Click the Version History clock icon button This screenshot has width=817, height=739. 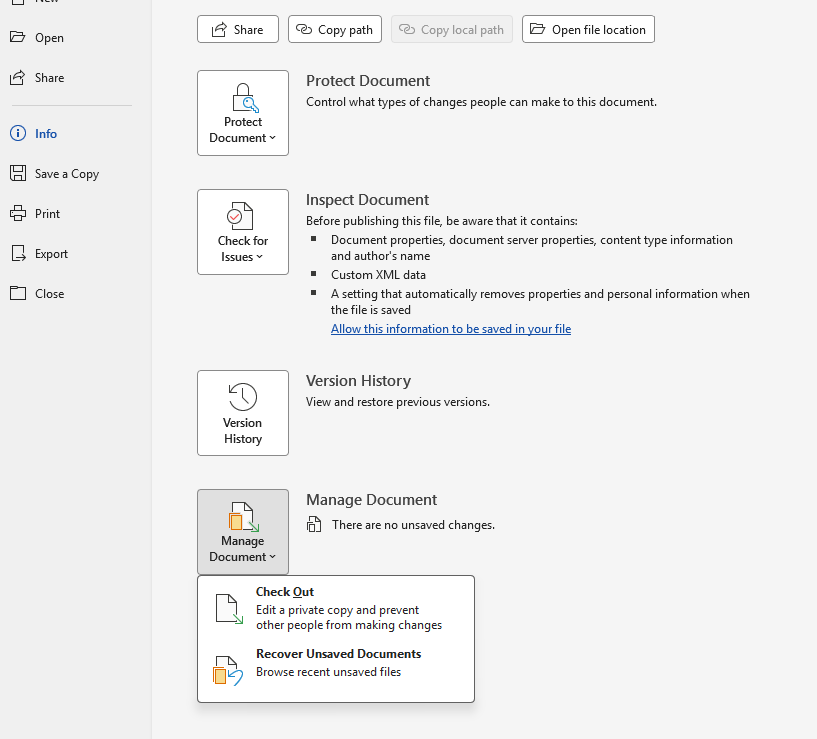[243, 413]
